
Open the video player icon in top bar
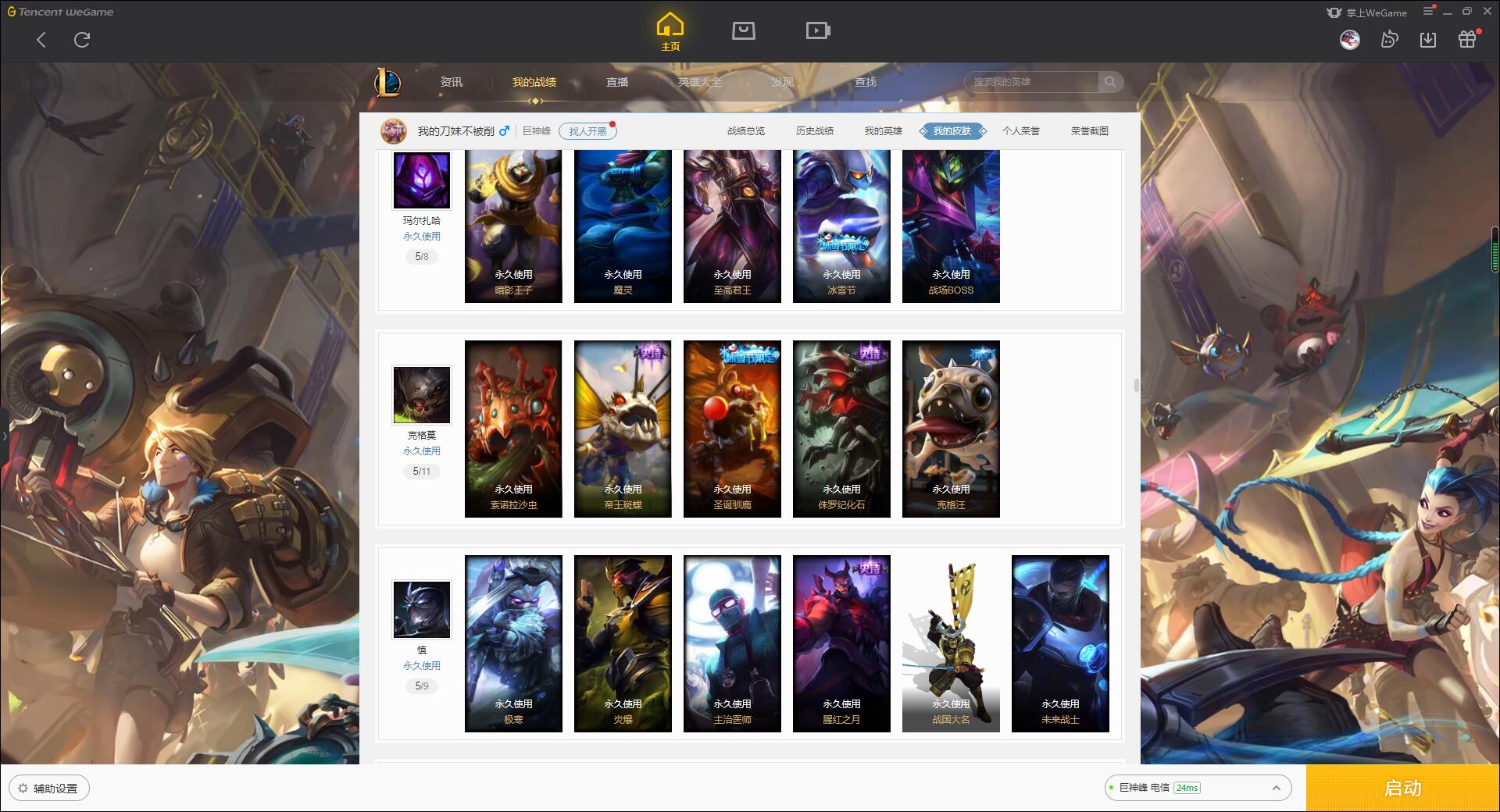pos(818,30)
